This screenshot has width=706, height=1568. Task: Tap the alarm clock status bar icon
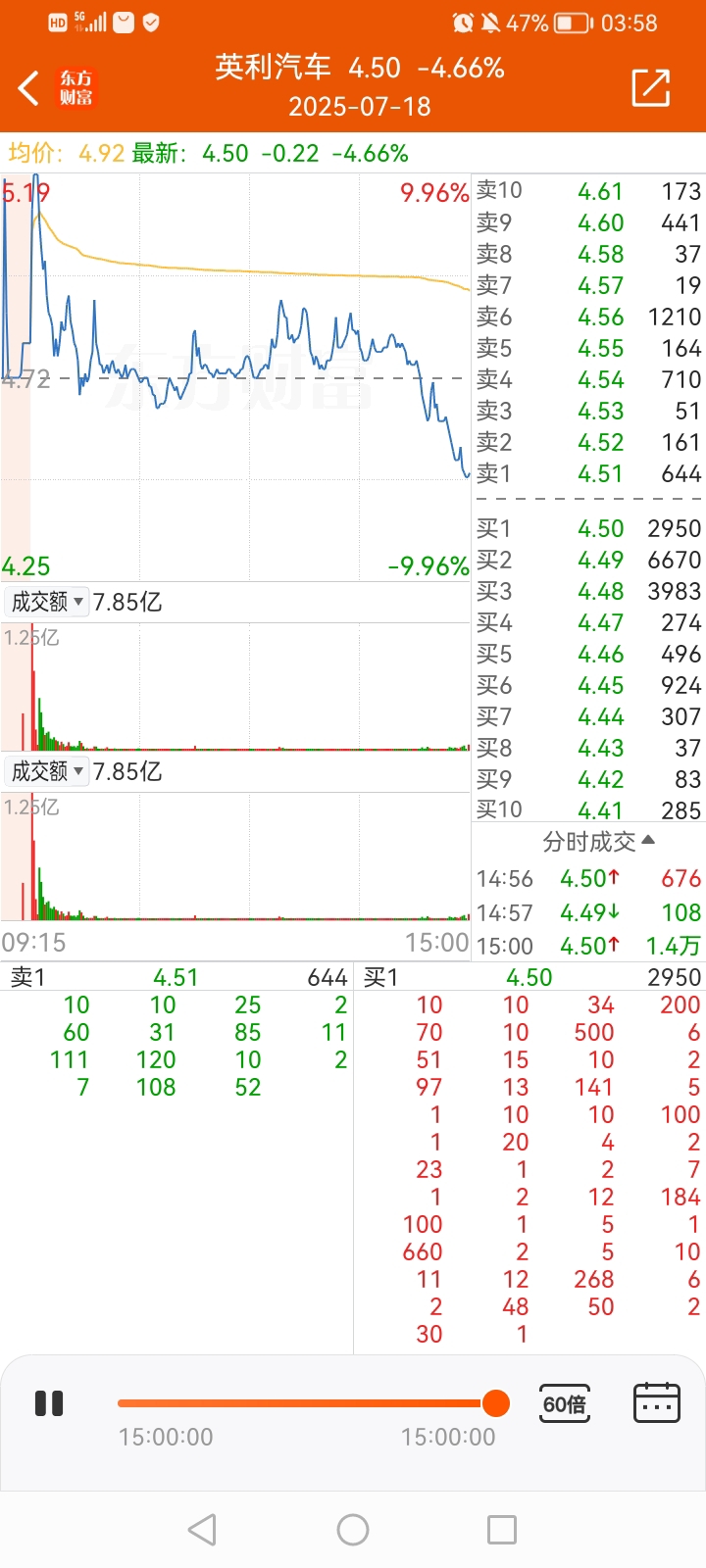coord(463,23)
